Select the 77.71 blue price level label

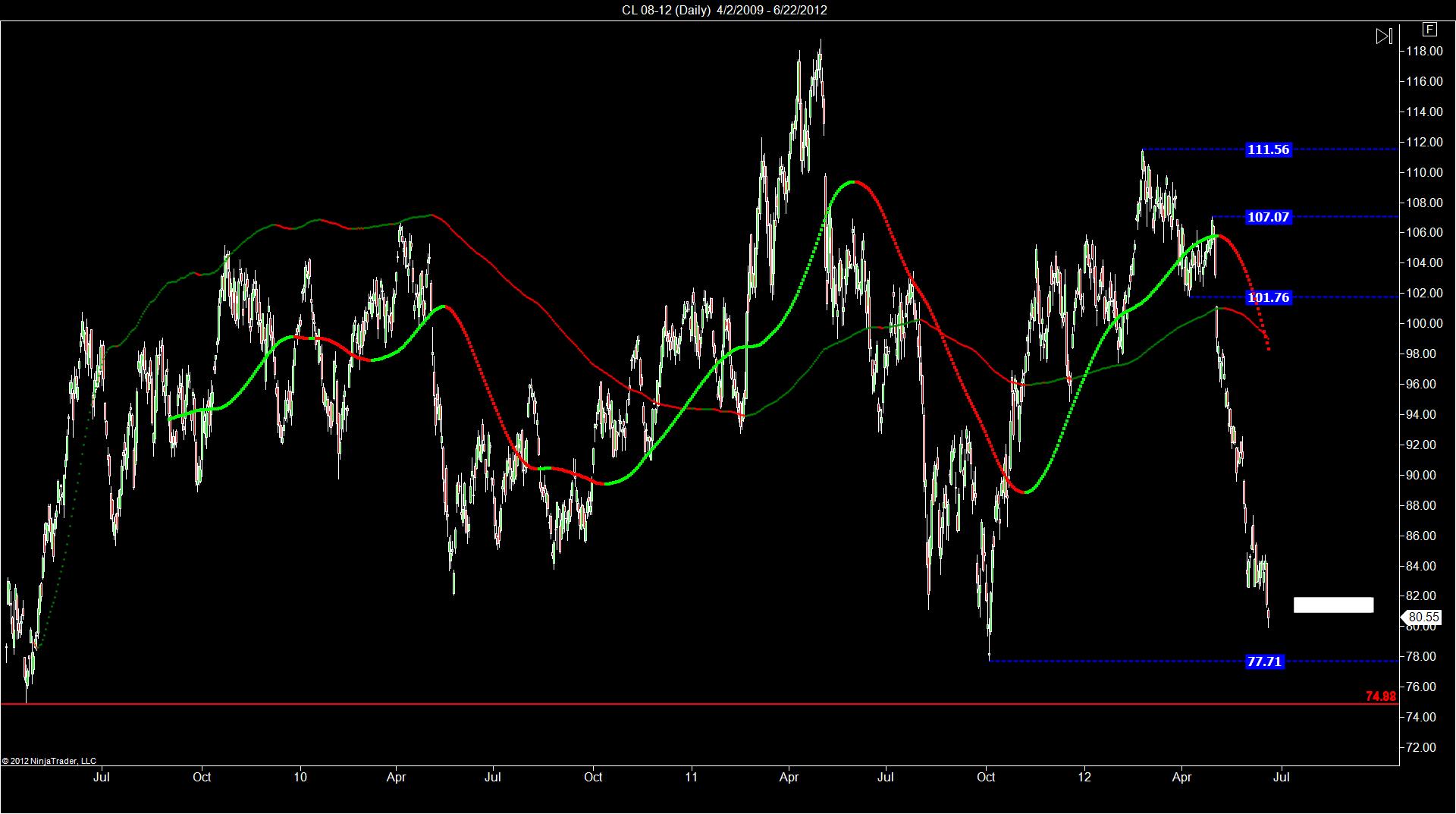click(x=1265, y=662)
